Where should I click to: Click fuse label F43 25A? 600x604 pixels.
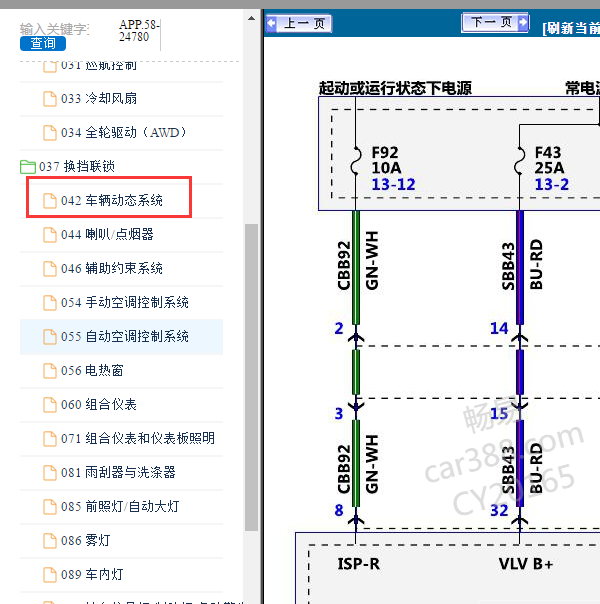[549, 160]
